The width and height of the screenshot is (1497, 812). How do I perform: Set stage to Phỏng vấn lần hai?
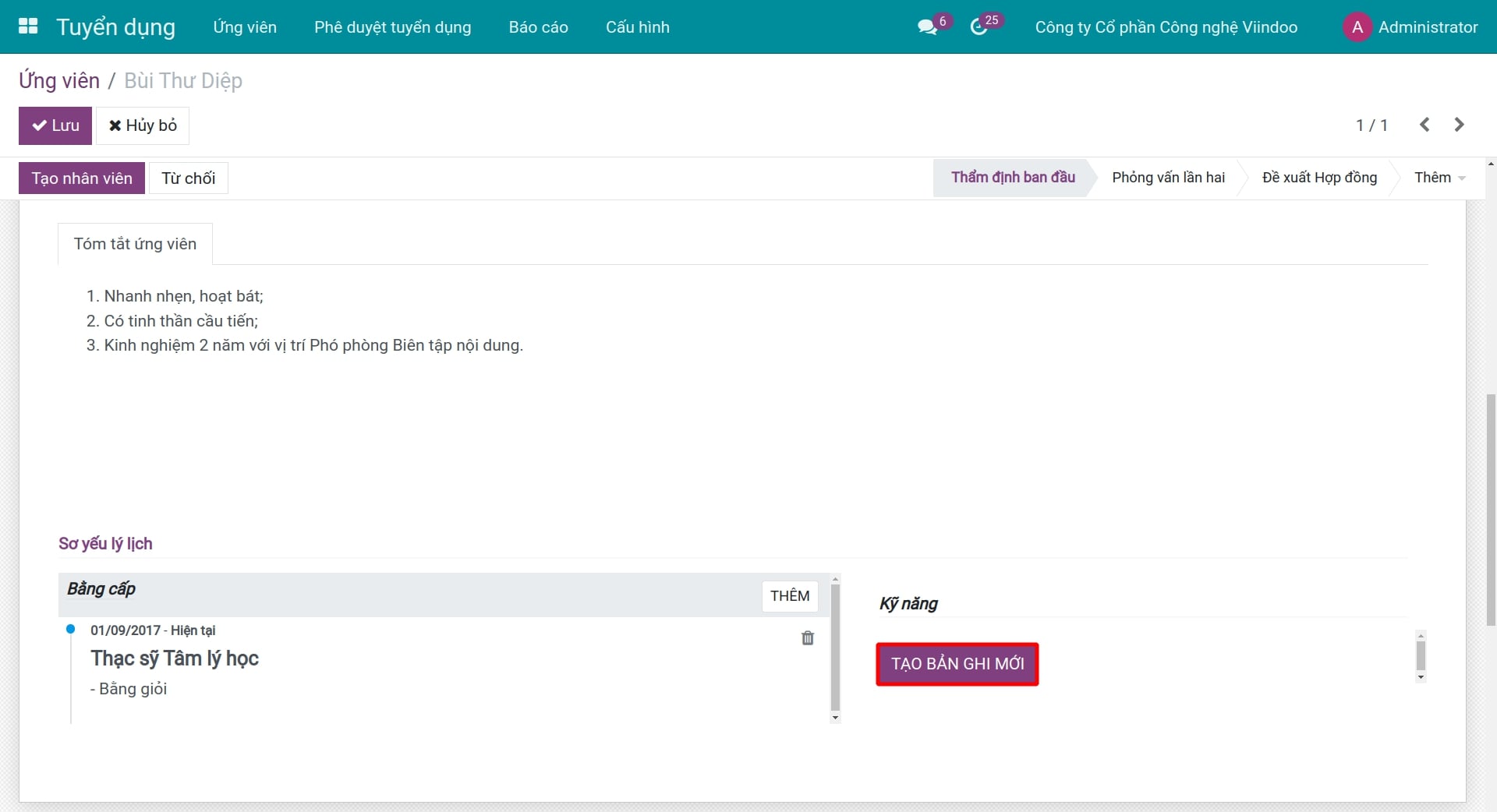(1168, 178)
